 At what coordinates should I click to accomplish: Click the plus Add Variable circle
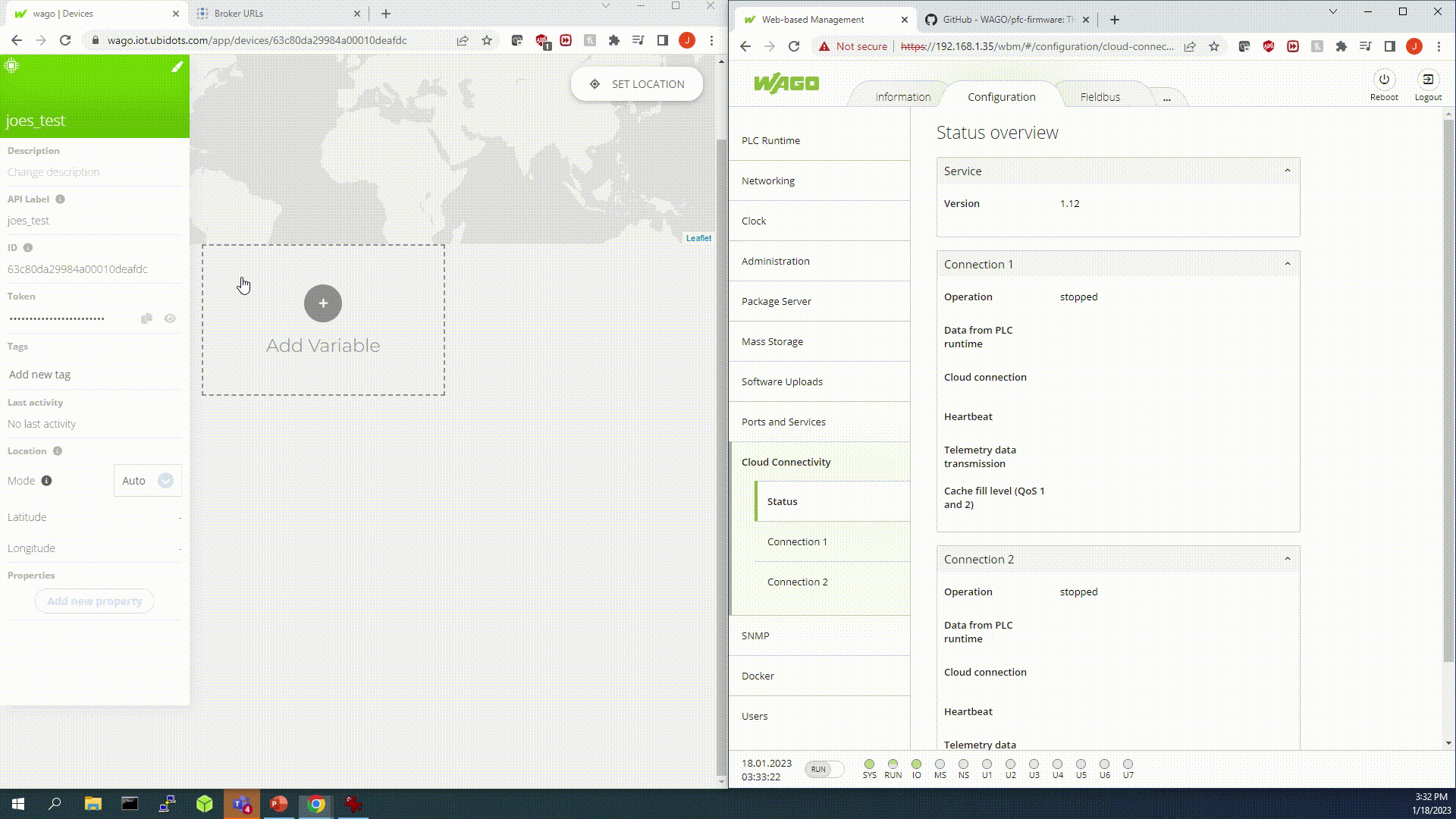(x=323, y=303)
